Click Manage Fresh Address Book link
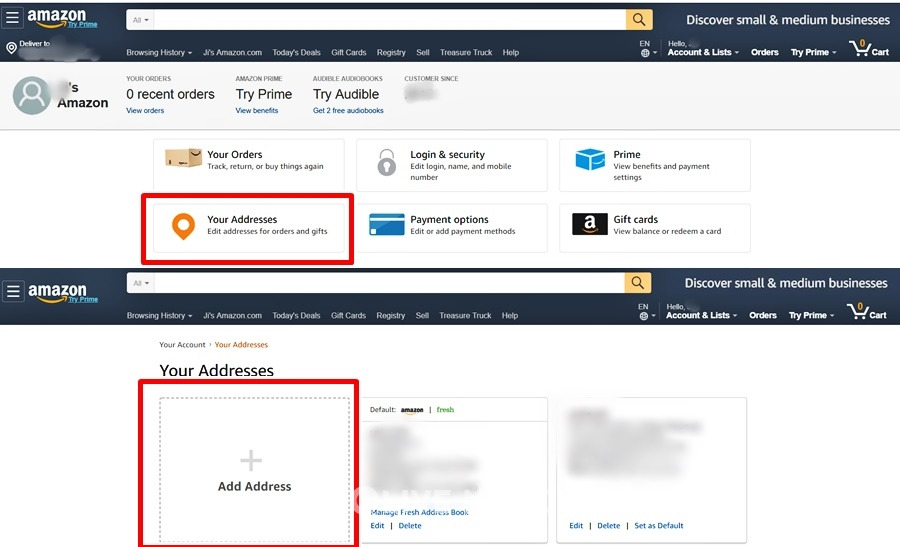This screenshot has width=900, height=547. pos(420,512)
